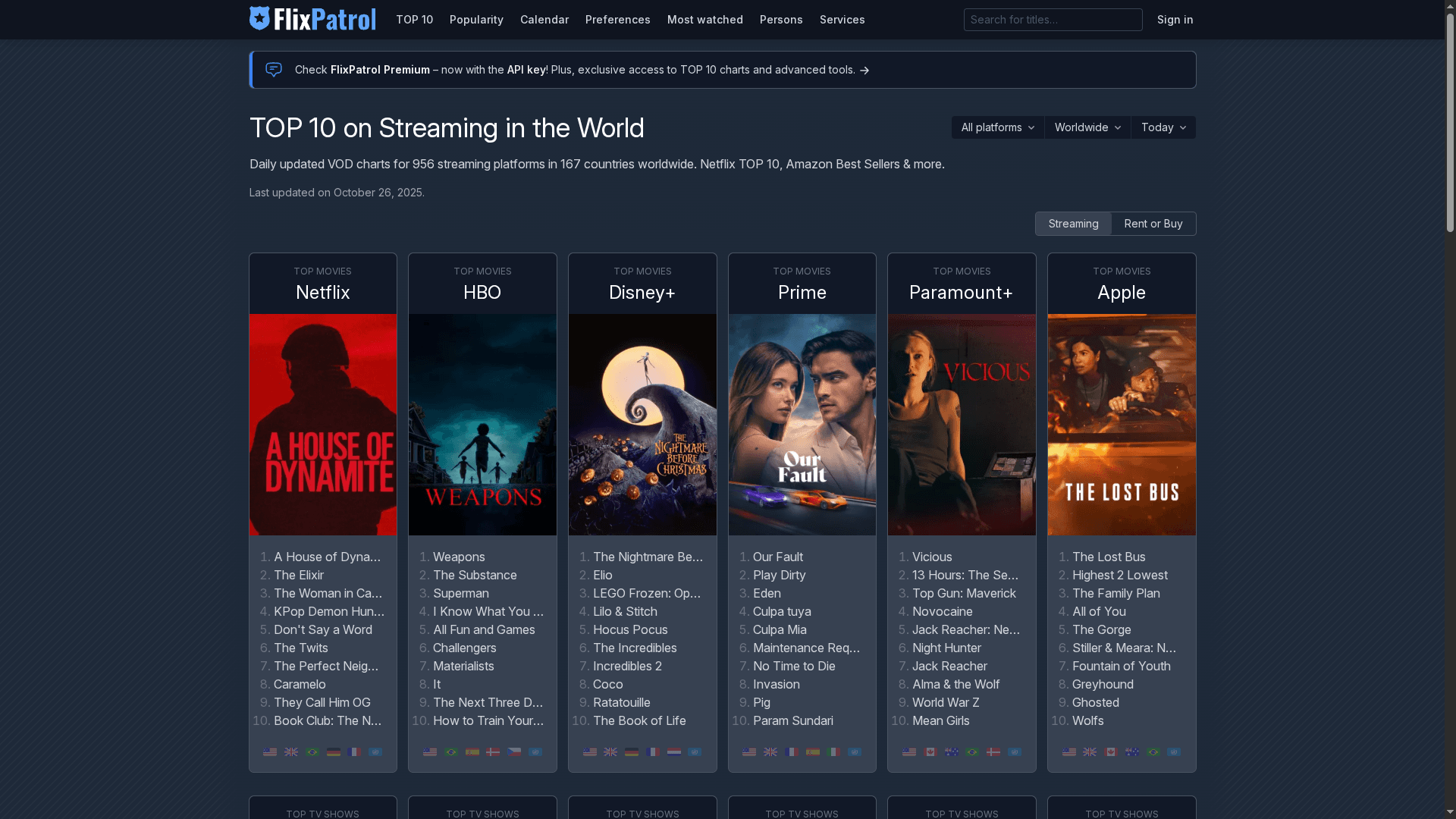This screenshot has height=819, width=1456.
Task: Open Wolfs in Apple list
Action: click(x=1088, y=720)
